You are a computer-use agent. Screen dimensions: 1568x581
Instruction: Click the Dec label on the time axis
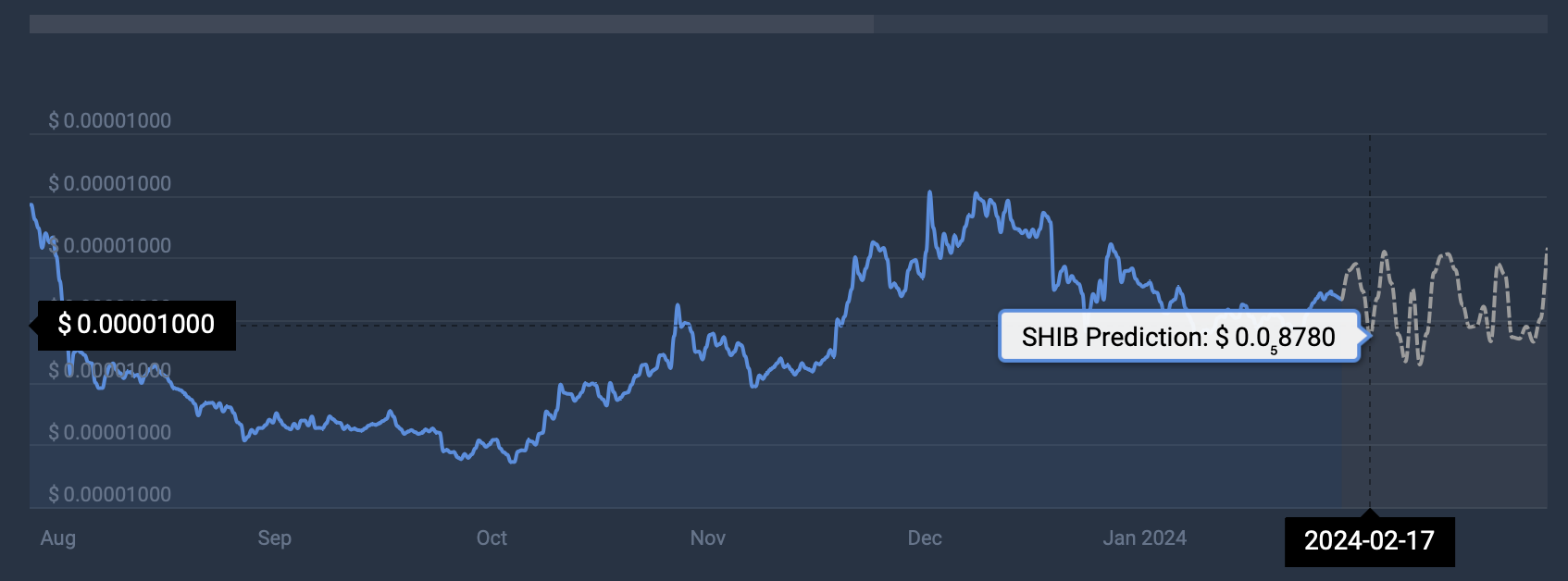coord(925,538)
